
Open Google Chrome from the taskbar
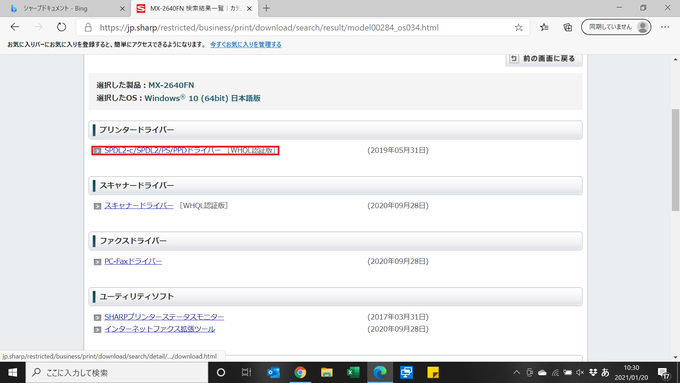[x=300, y=373]
